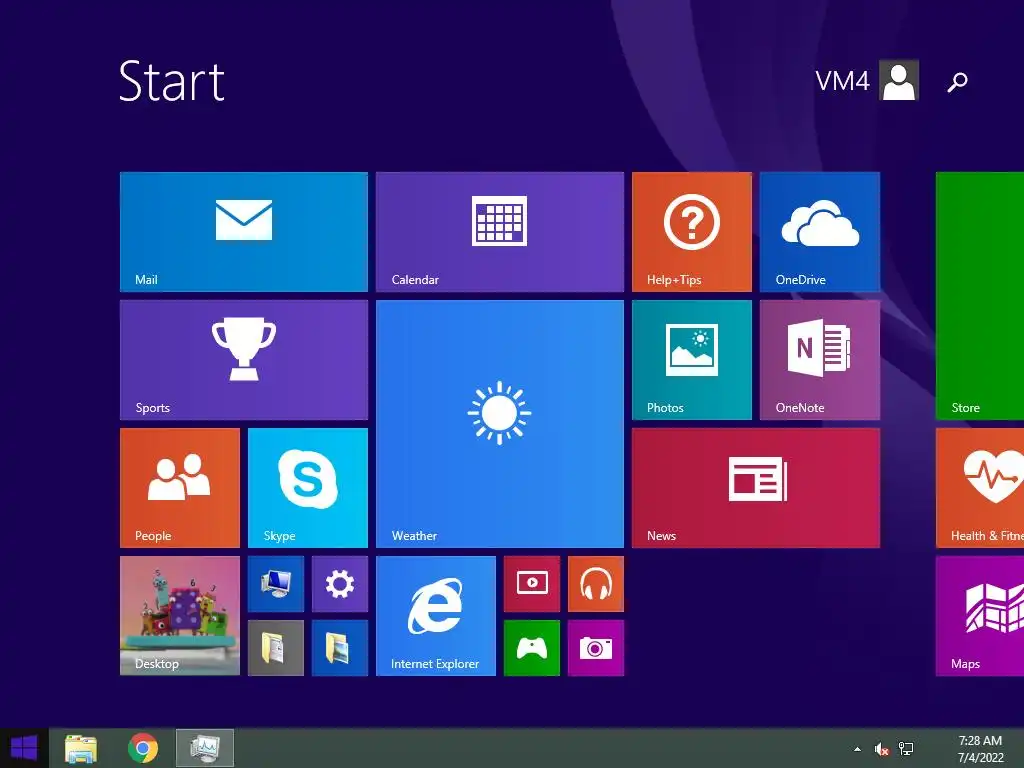Open the Music headphones tile

point(596,584)
